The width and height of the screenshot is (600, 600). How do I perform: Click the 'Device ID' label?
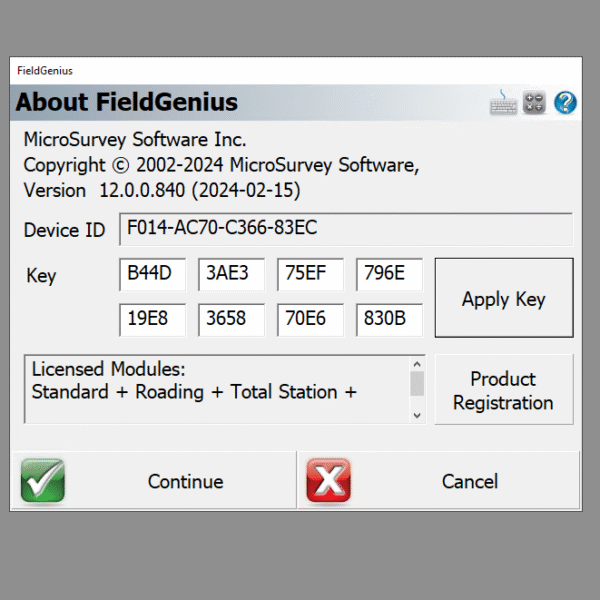click(64, 230)
